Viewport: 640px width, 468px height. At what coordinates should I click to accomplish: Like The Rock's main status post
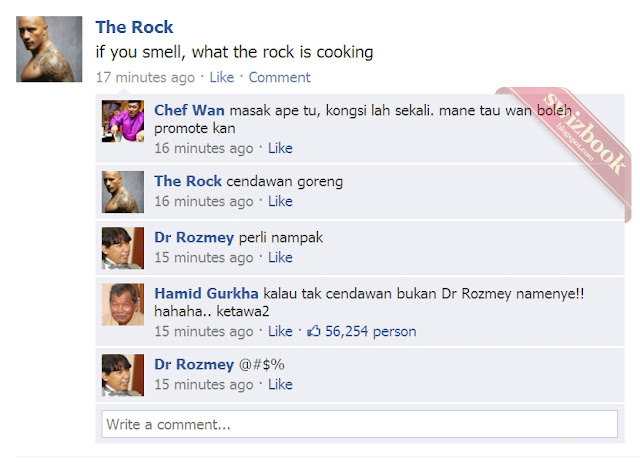point(222,77)
